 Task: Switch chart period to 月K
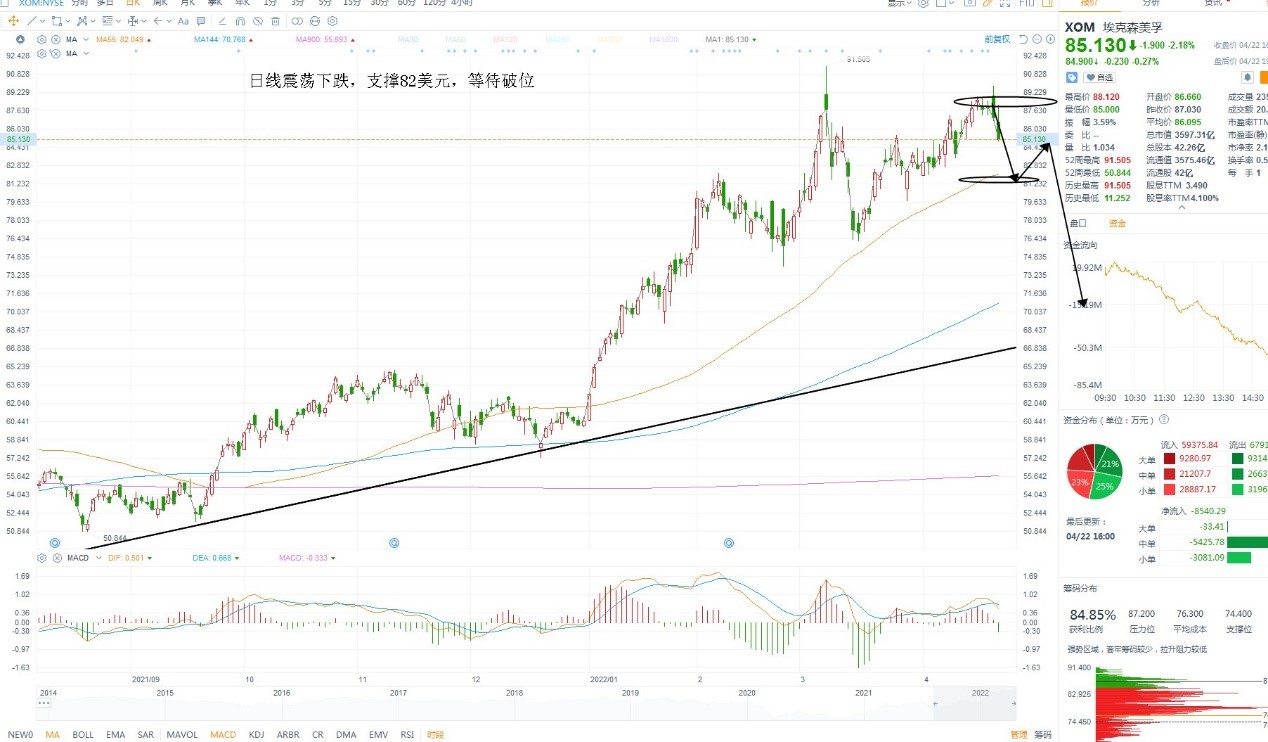point(187,3)
